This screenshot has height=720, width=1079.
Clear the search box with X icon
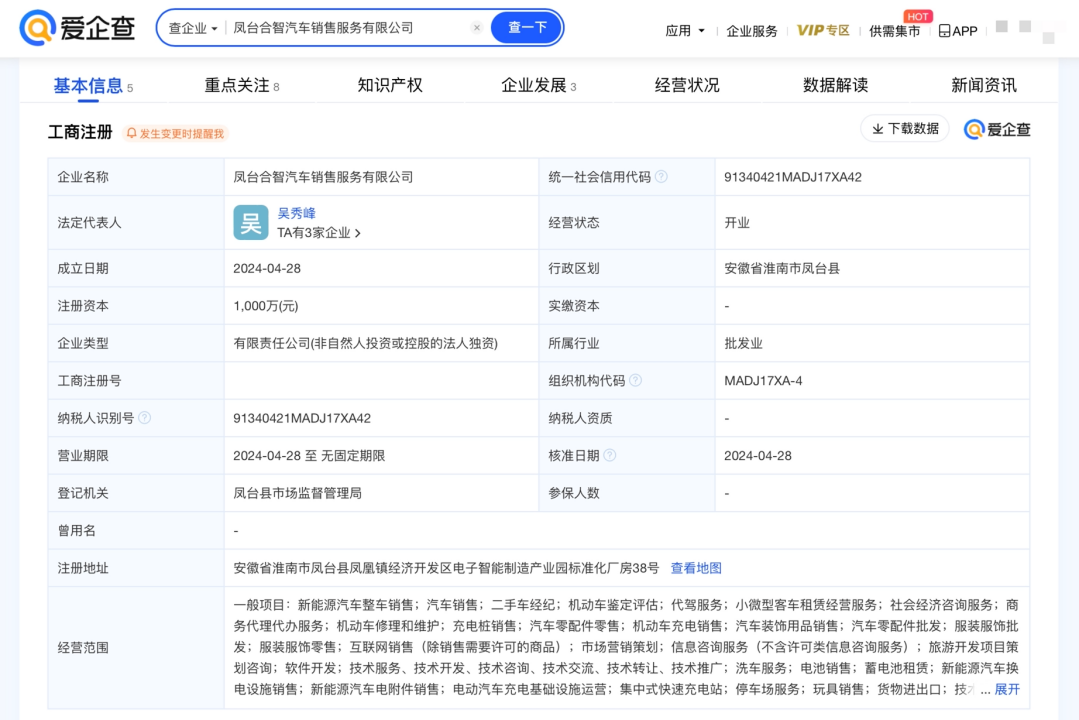tap(476, 28)
